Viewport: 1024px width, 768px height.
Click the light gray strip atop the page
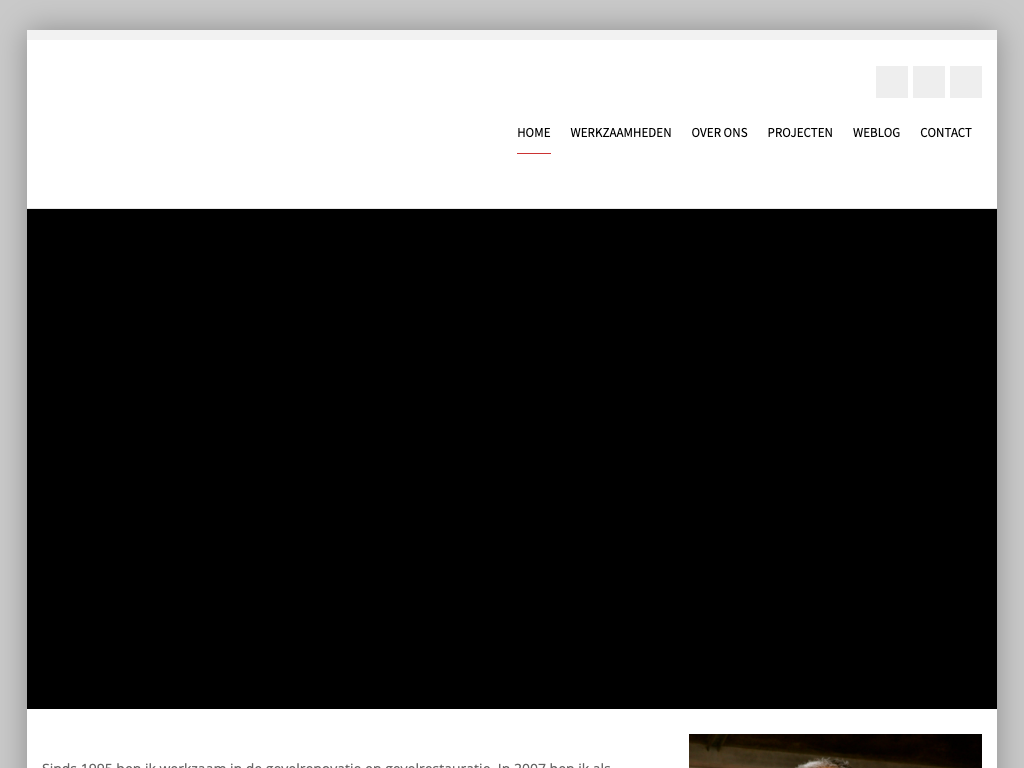tap(511, 35)
